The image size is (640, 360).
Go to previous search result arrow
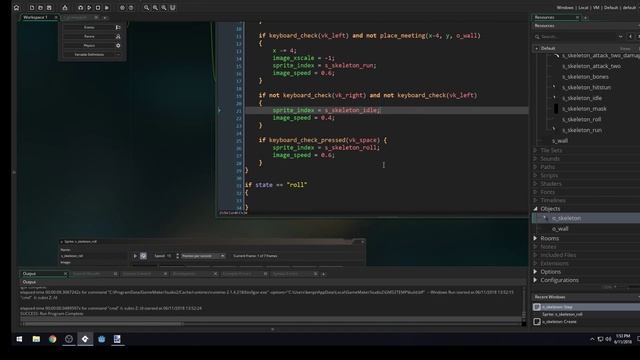tap(631, 37)
